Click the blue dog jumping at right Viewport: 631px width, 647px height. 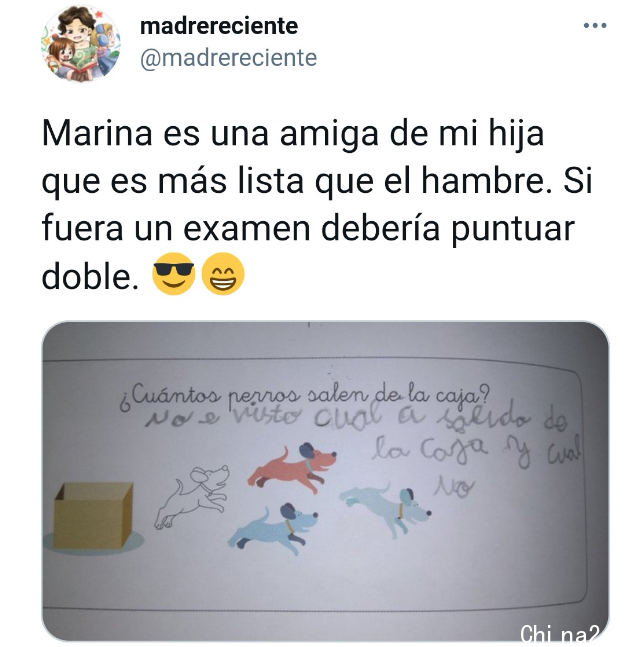click(x=385, y=510)
